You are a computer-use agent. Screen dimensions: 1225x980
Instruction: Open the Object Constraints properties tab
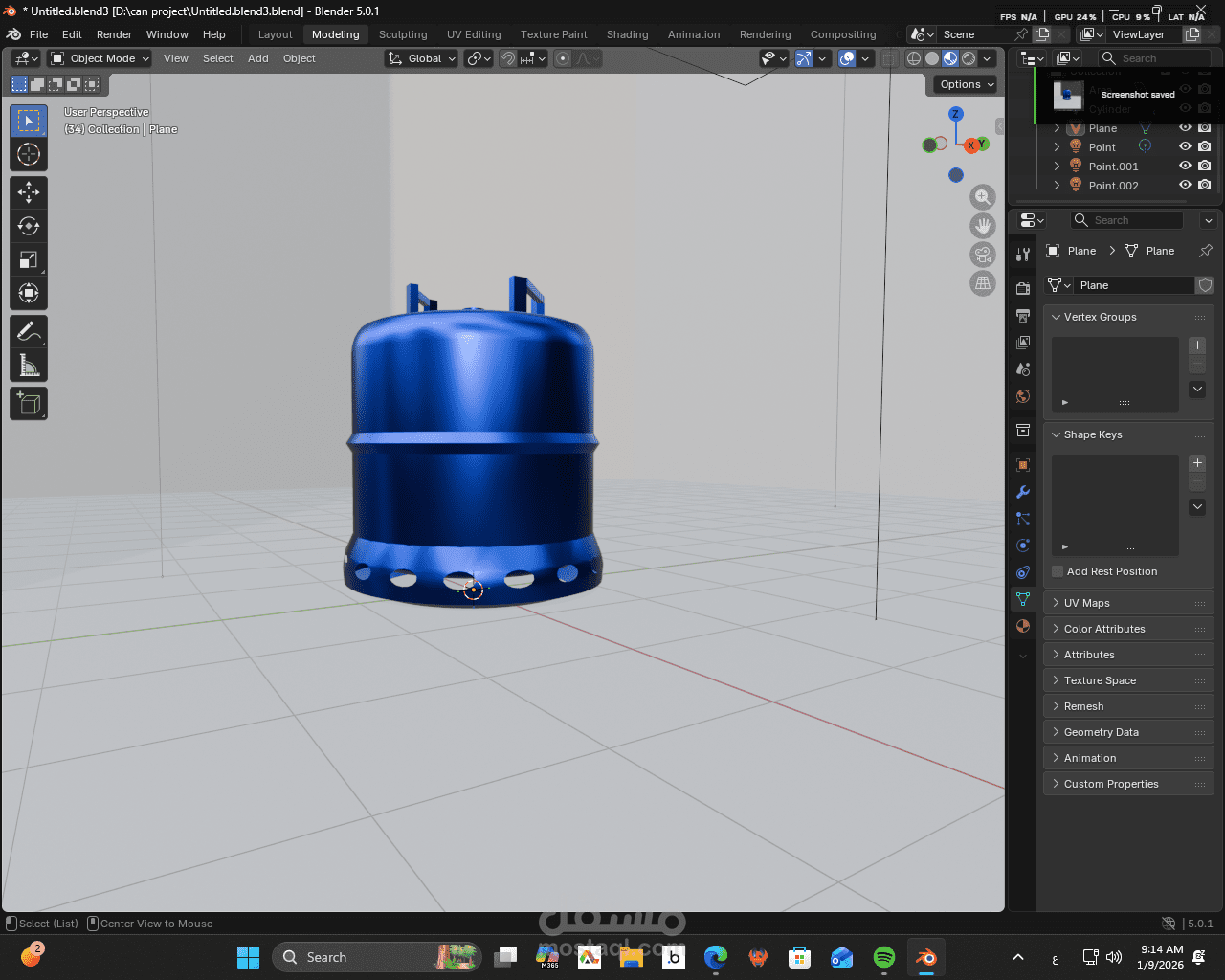click(1023, 572)
